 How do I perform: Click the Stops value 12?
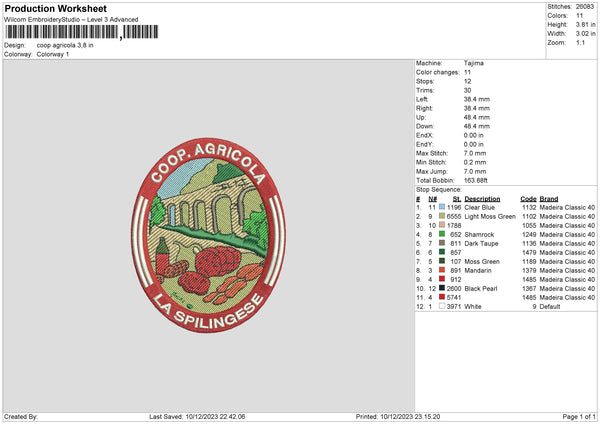click(x=467, y=81)
